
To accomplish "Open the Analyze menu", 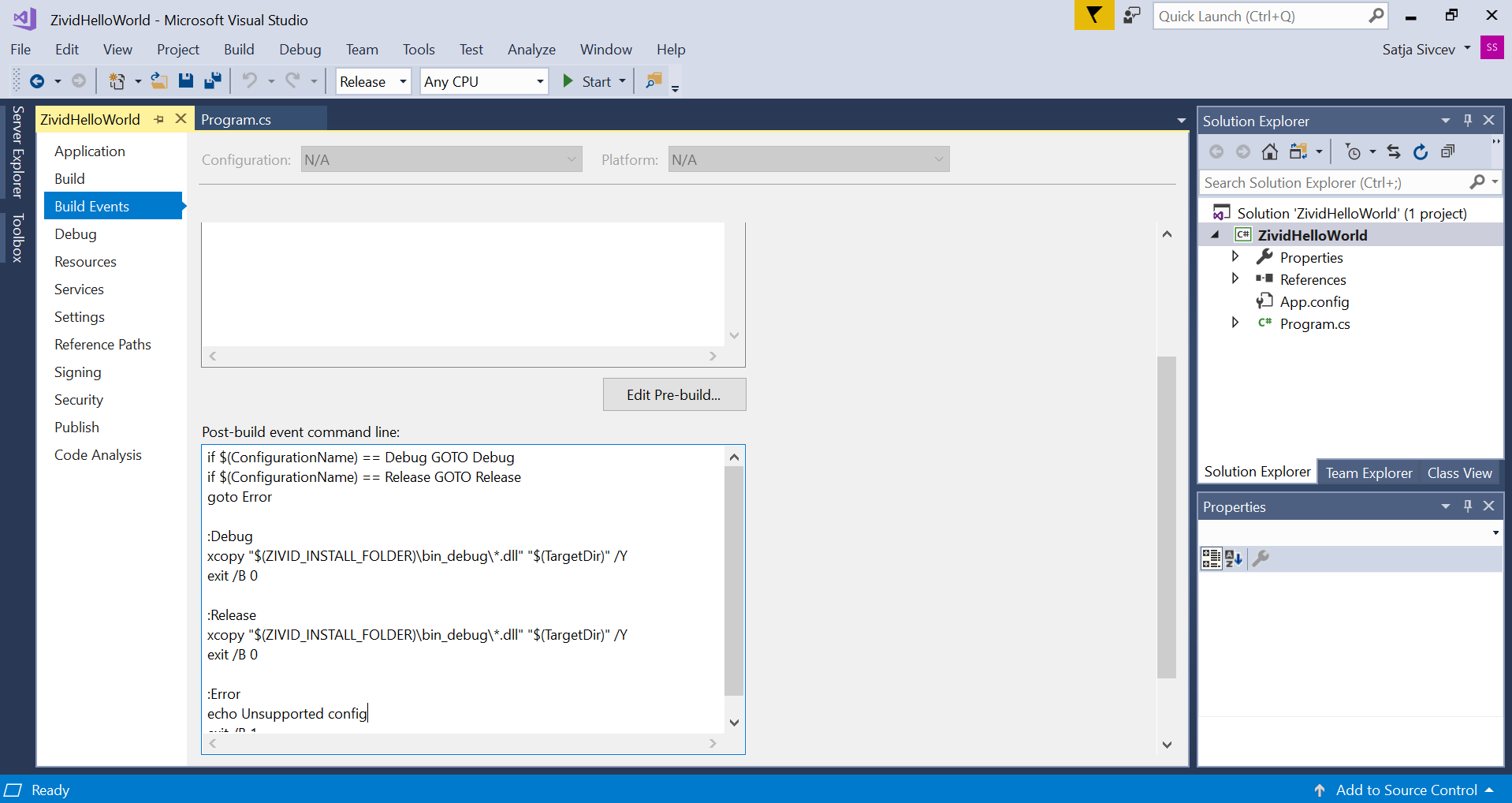I will pyautogui.click(x=531, y=49).
